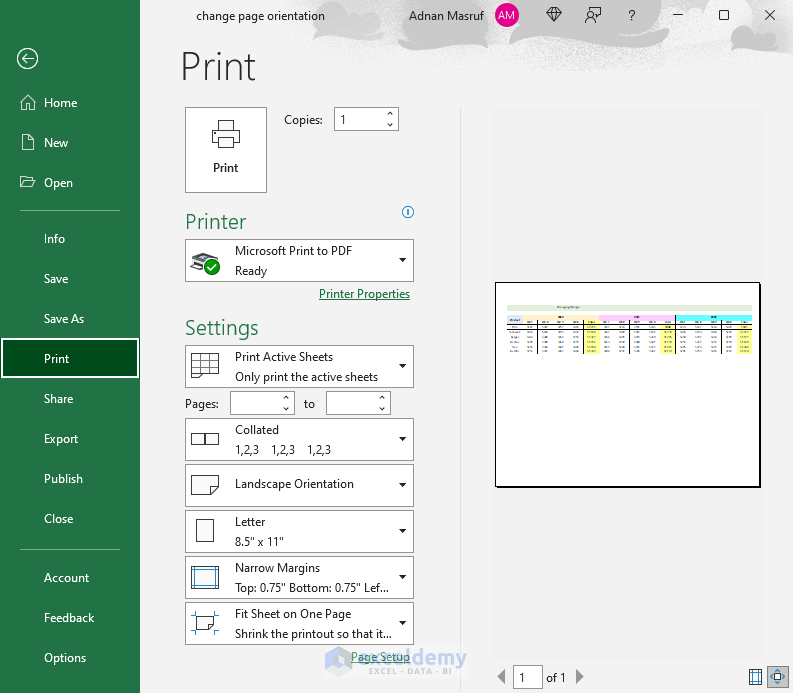Open Feedback in sidebar
793x693 pixels.
click(x=70, y=618)
